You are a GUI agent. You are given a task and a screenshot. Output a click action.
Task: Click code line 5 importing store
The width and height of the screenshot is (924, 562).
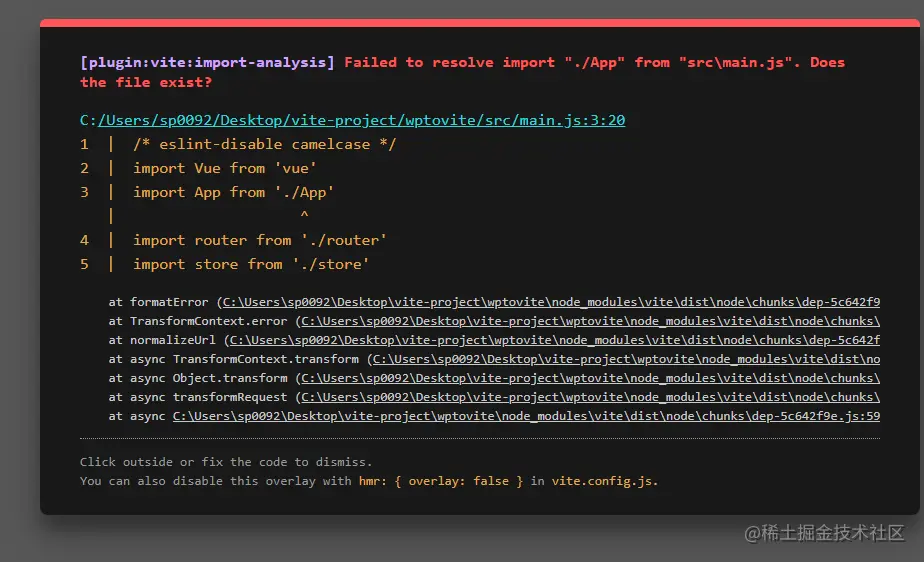point(251,265)
